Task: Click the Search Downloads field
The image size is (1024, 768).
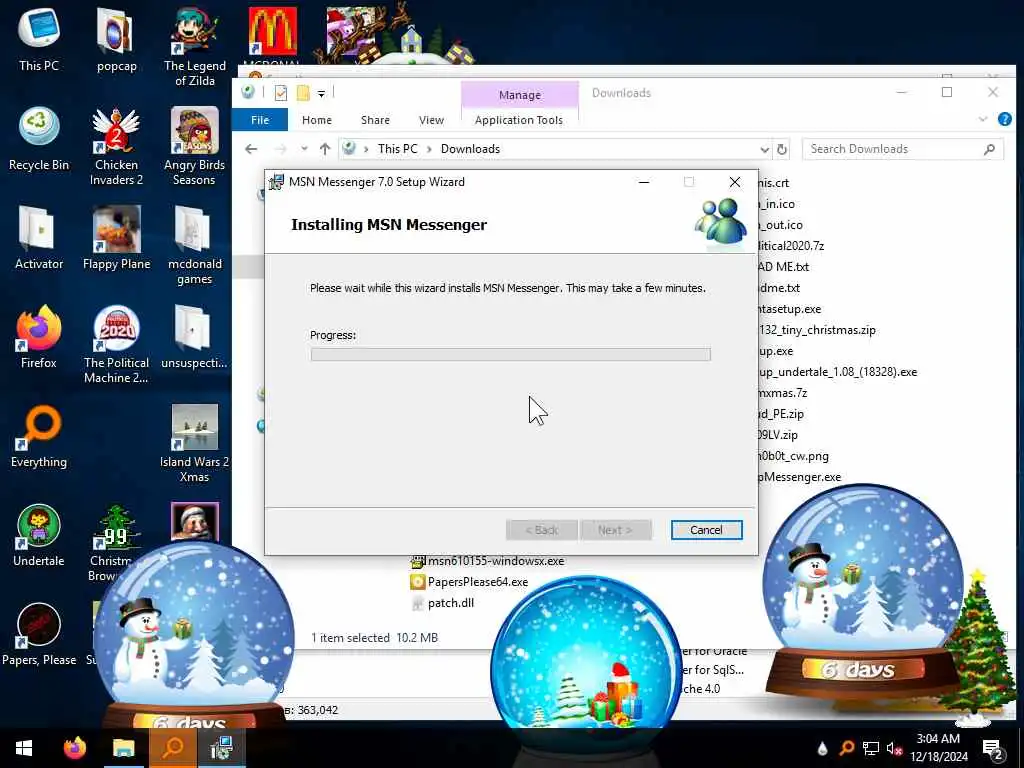Action: point(903,149)
